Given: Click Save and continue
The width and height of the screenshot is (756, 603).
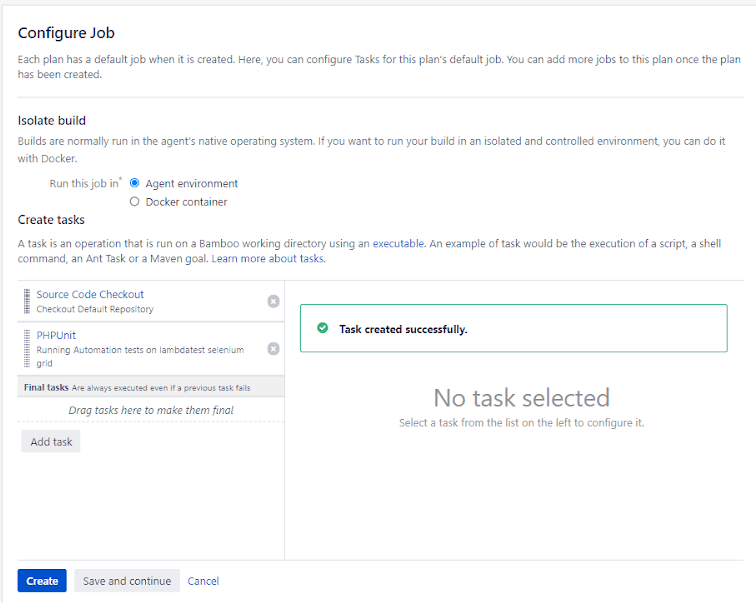Looking at the screenshot, I should 127,581.
